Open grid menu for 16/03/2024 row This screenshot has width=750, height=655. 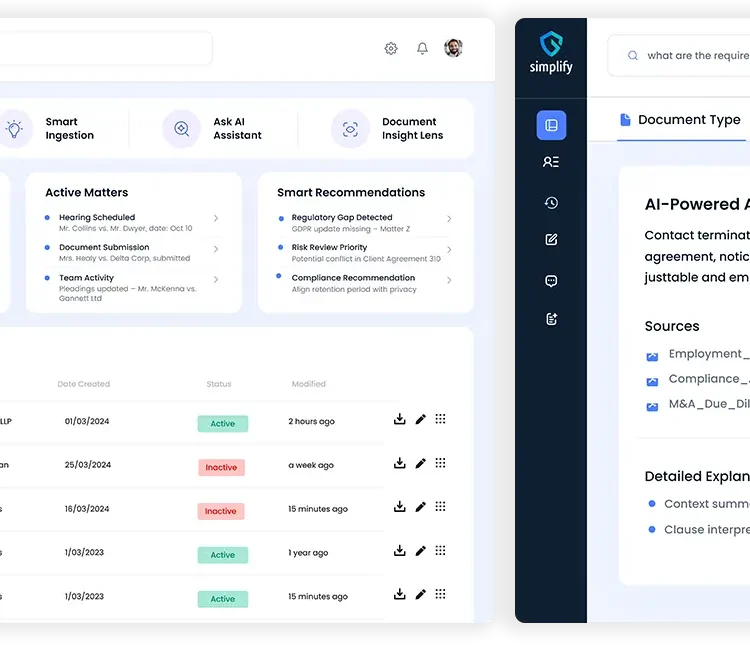coord(440,506)
